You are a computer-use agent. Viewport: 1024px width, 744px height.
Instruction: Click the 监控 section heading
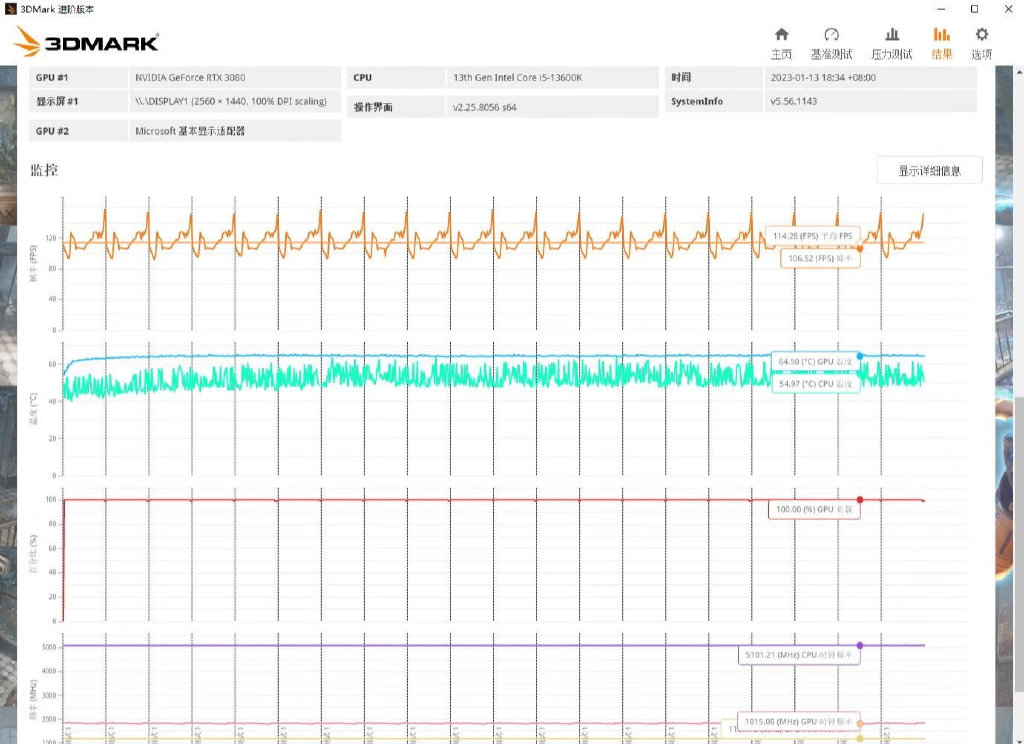pyautogui.click(x=44, y=170)
